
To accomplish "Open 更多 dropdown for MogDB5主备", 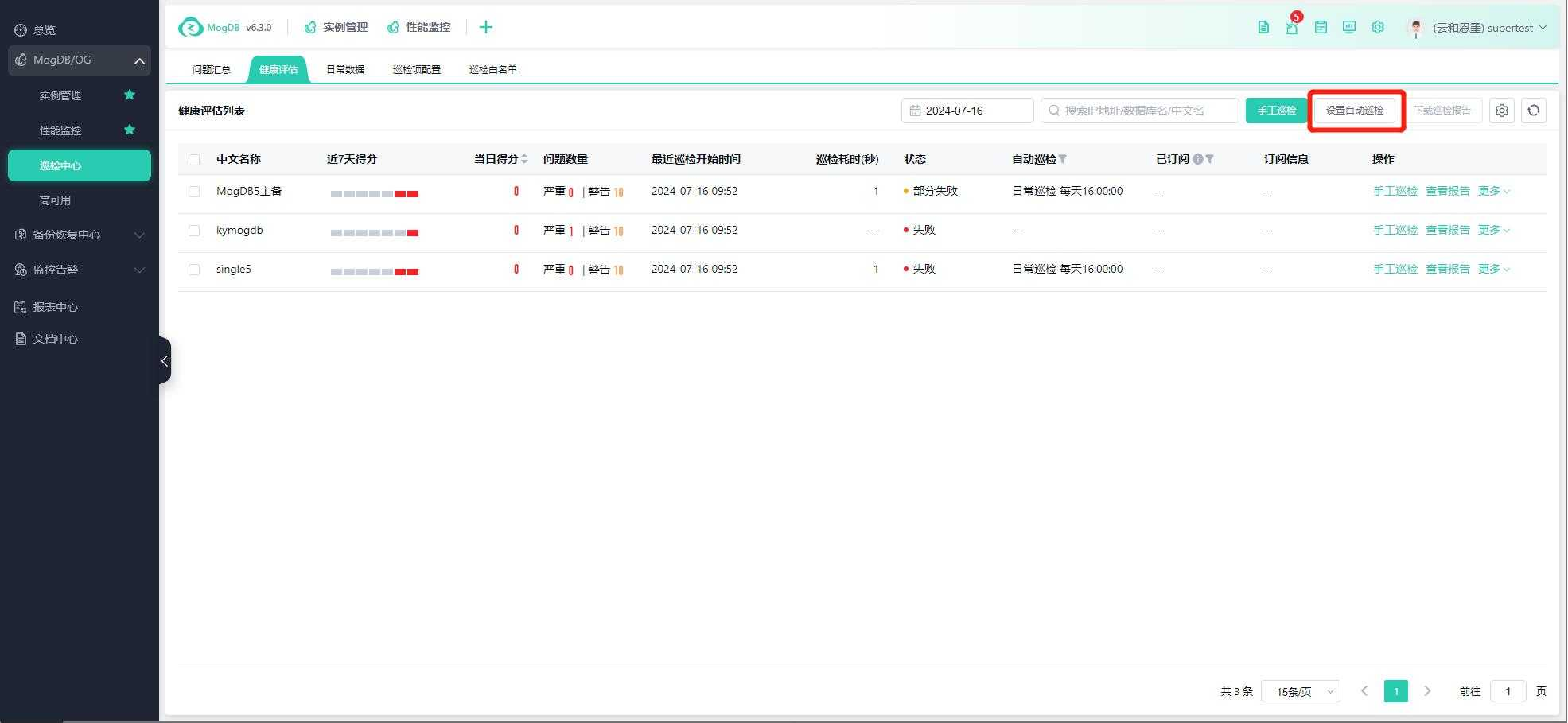I will (1493, 191).
